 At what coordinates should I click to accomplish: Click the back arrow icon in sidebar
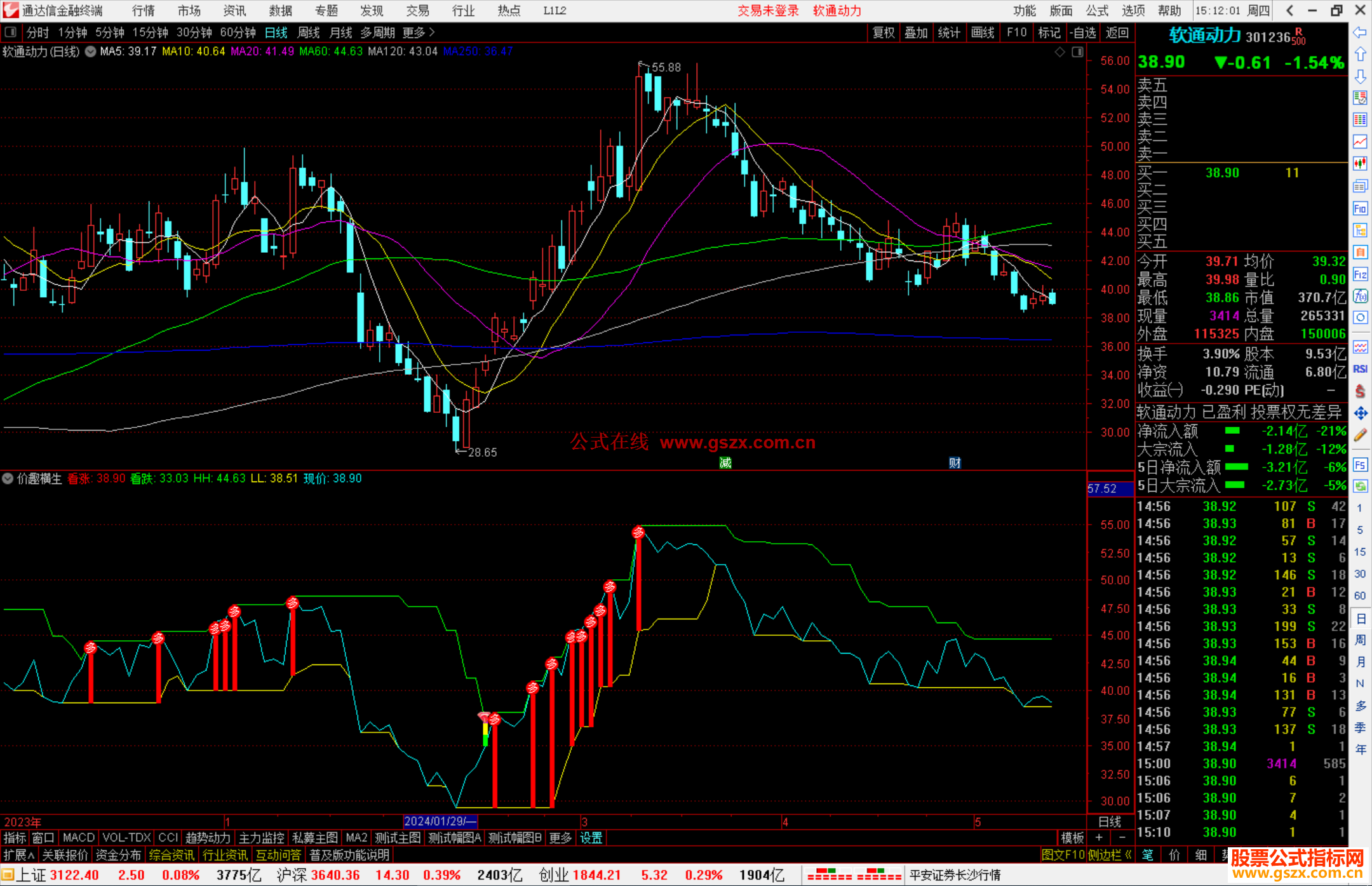pos(1360,32)
